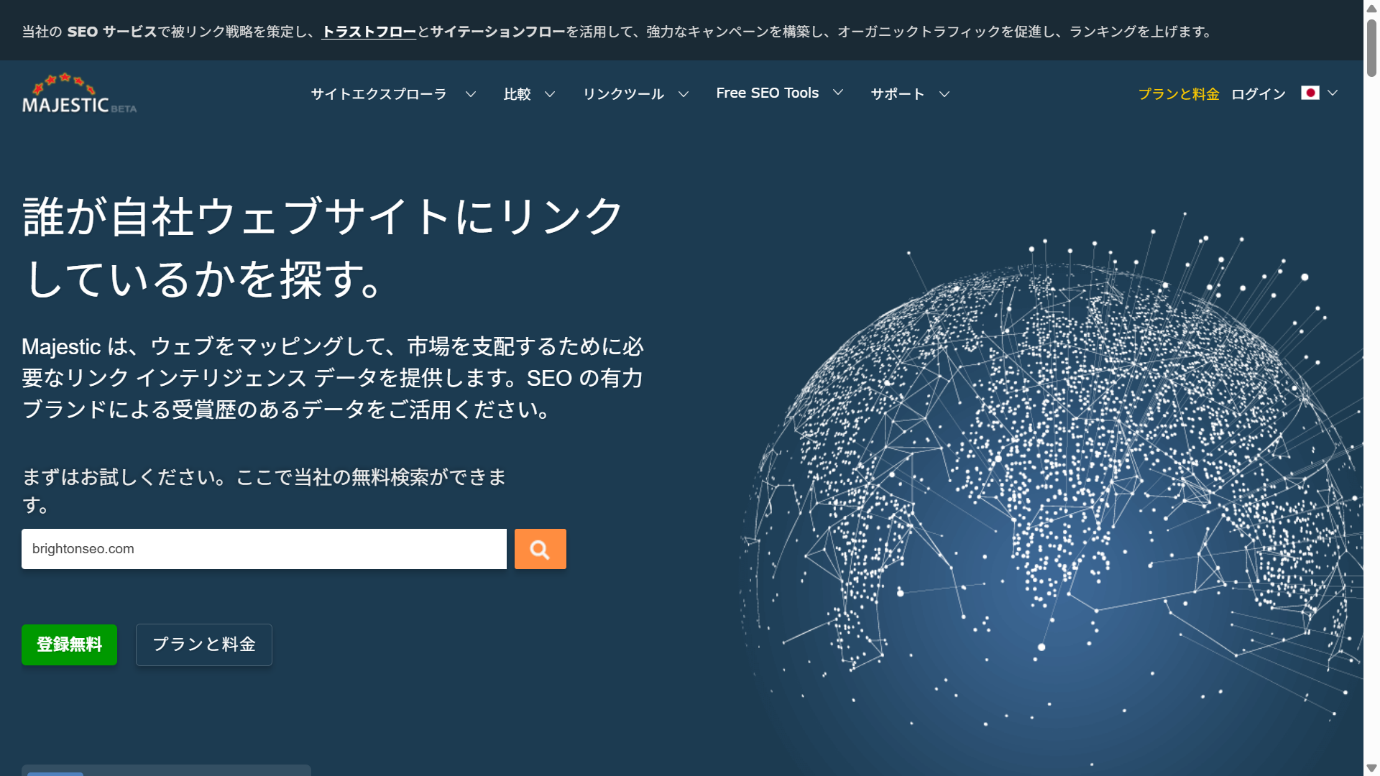Viewport: 1380px width, 776px height.
Task: Click the Majestic logo
Action: click(x=79, y=93)
